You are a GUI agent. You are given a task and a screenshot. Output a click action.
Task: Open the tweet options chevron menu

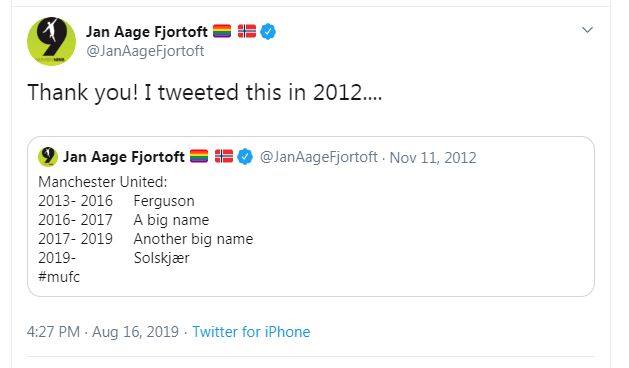(x=587, y=30)
